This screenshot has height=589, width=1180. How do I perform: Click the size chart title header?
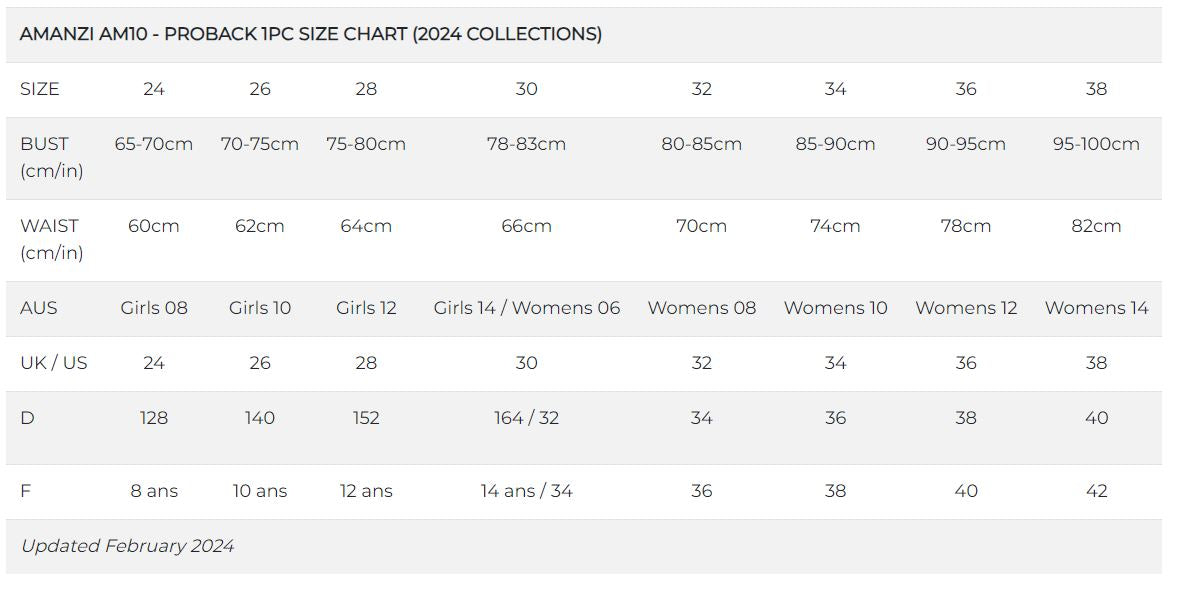[311, 34]
